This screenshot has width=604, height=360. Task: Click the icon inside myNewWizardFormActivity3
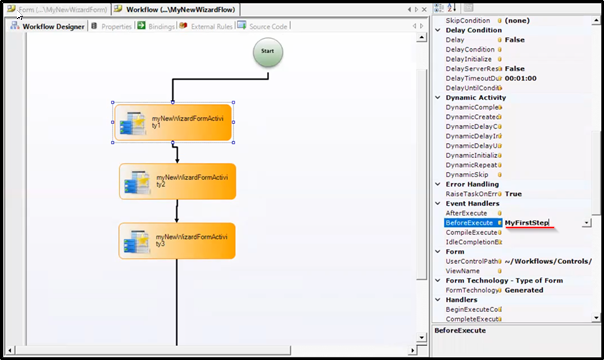tap(136, 241)
